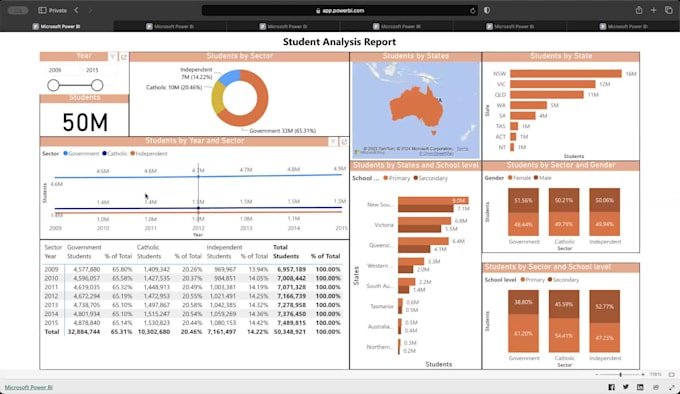Open focus mode on Students by Year and Sector
The height and width of the screenshot is (394, 680).
pos(344,142)
